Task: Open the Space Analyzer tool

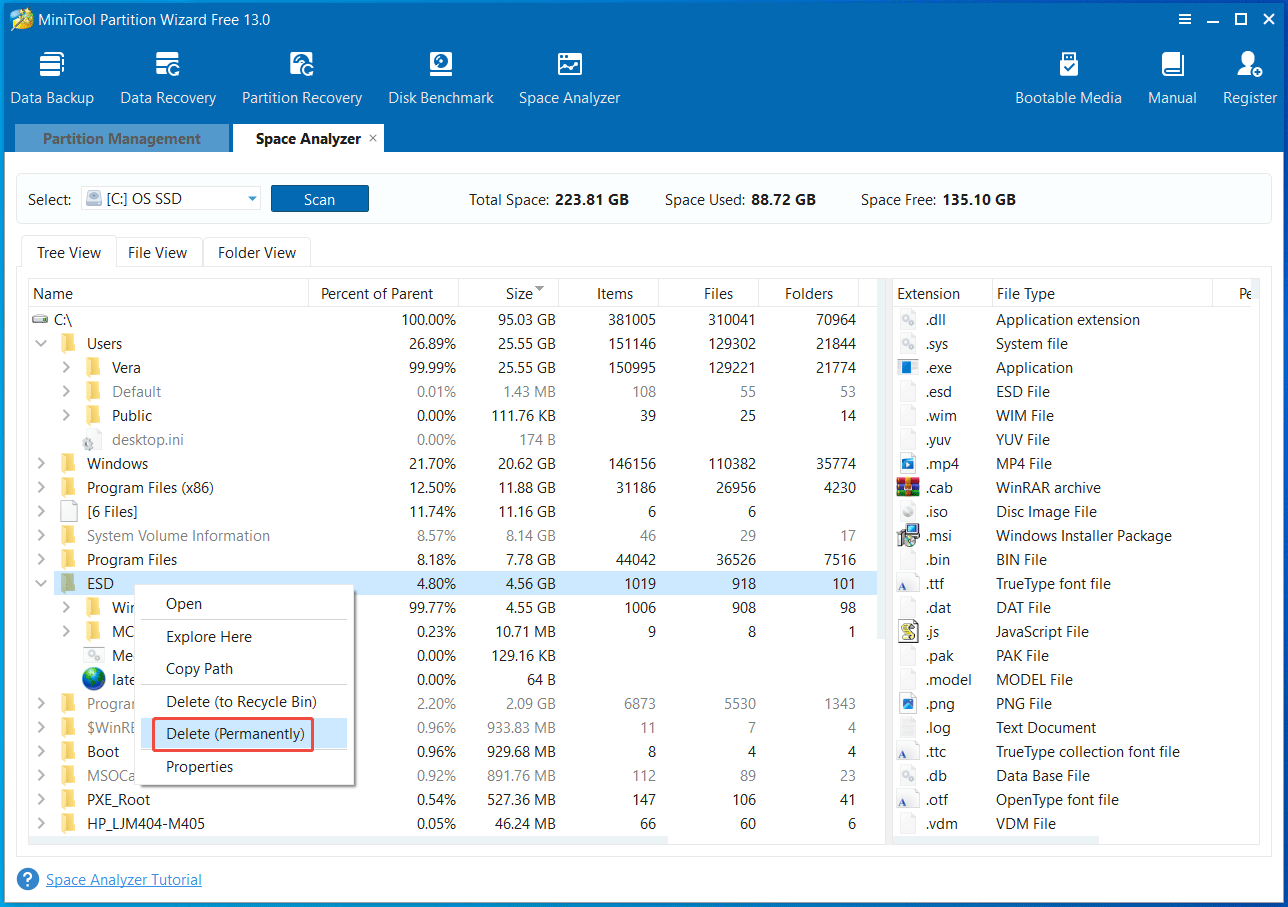Action: click(569, 75)
